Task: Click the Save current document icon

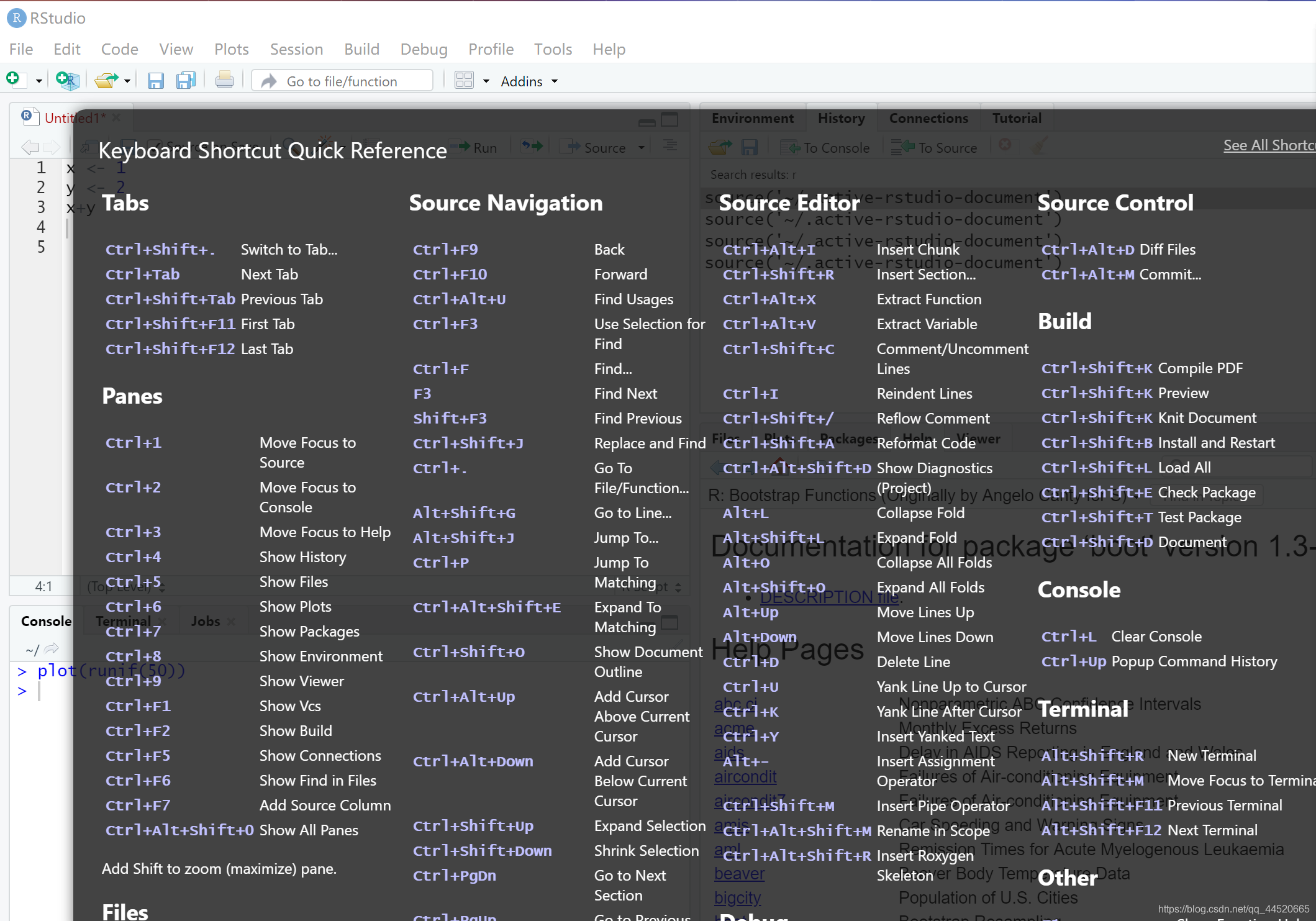Action: (x=155, y=81)
